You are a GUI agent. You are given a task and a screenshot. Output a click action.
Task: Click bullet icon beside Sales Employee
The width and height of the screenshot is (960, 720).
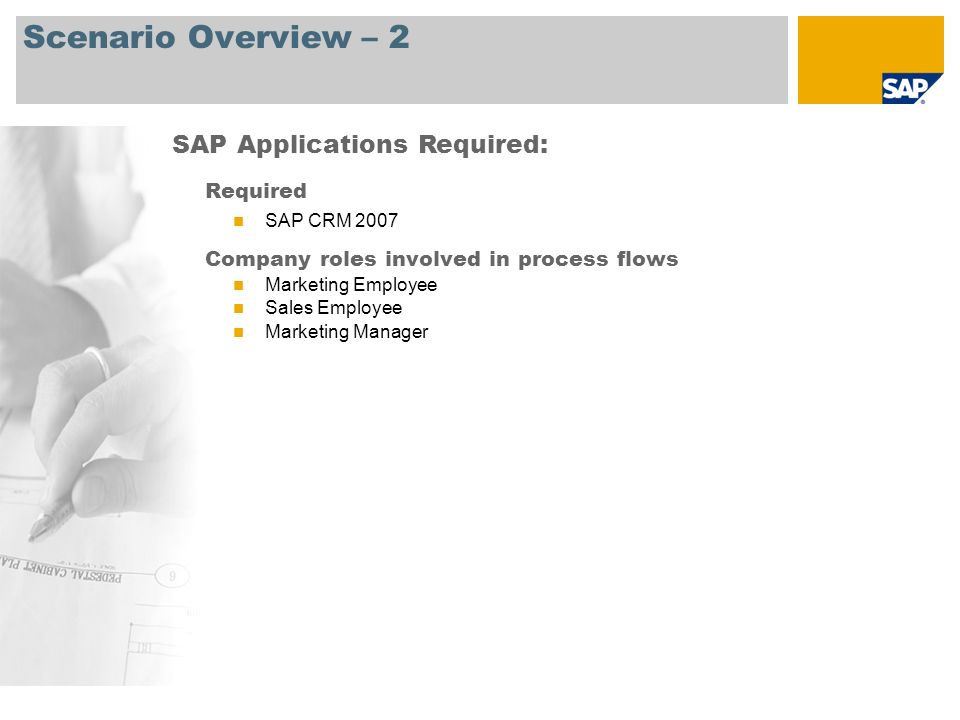pos(239,309)
